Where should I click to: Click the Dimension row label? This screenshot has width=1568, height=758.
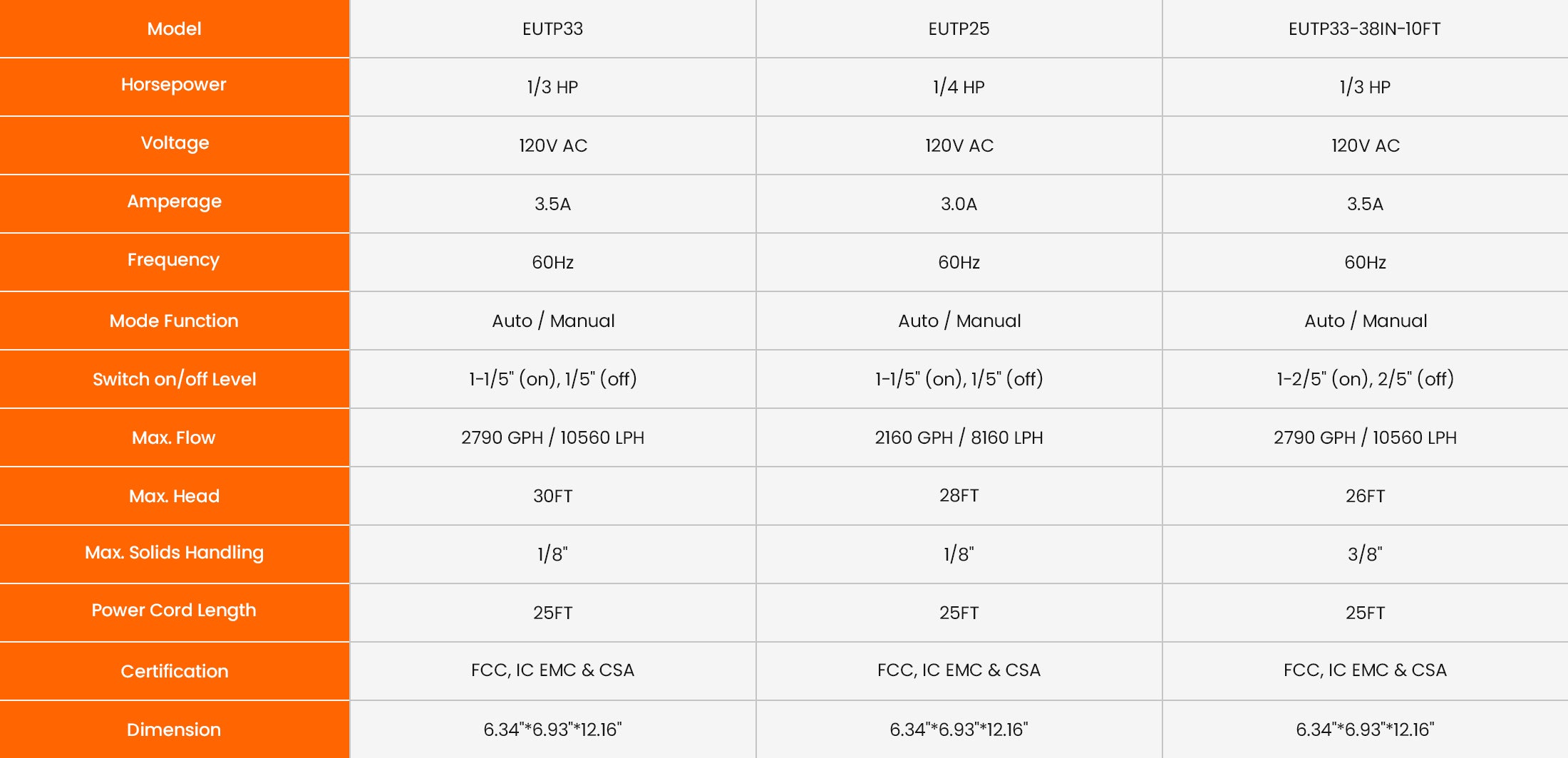pyautogui.click(x=174, y=730)
